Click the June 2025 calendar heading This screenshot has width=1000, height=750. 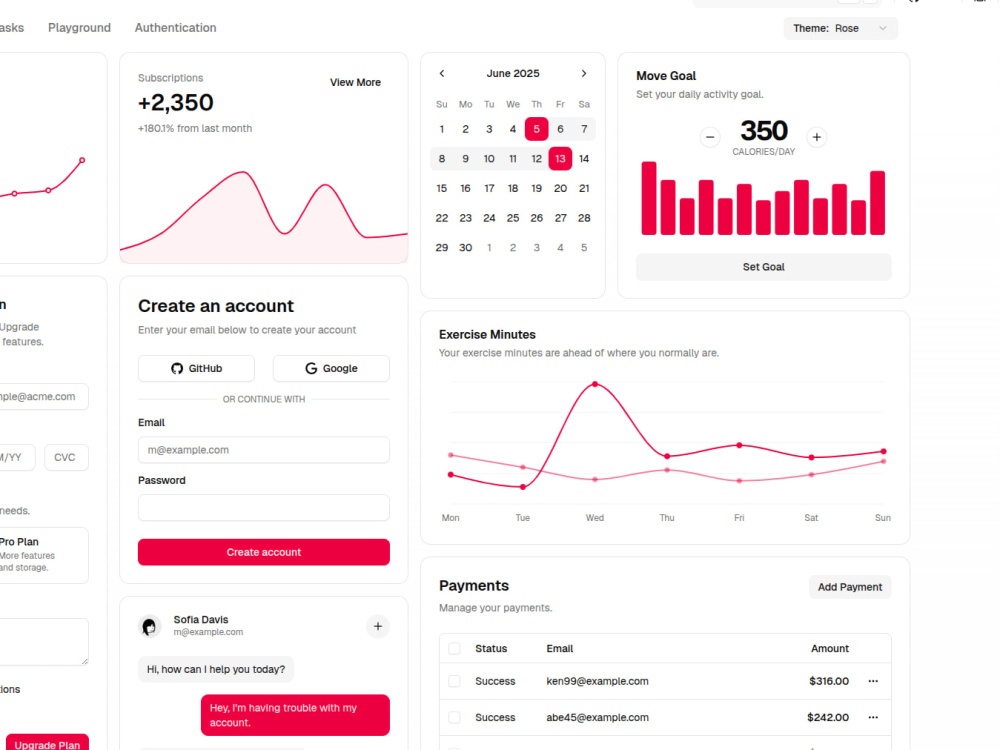(x=513, y=73)
